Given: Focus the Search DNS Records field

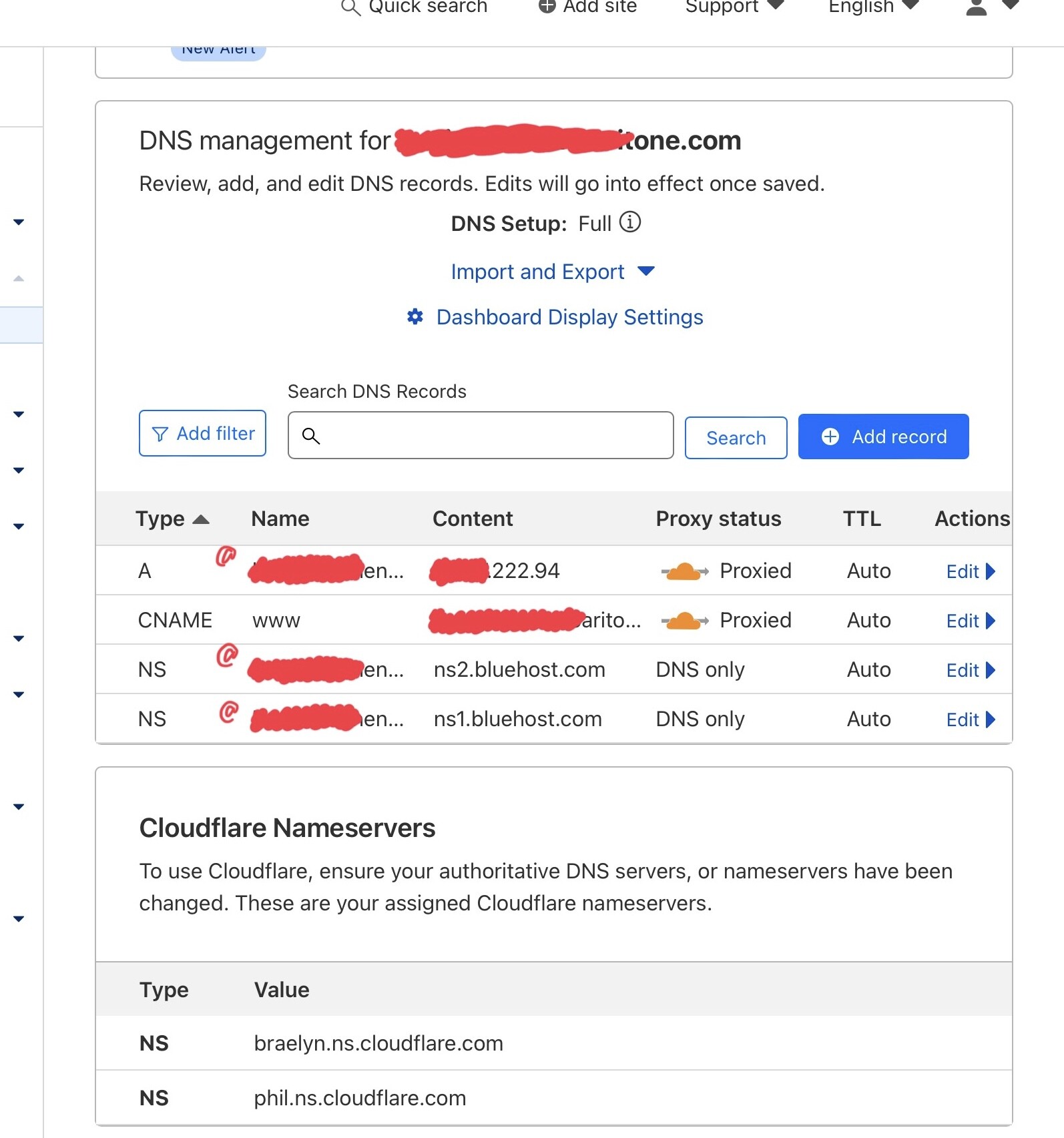Looking at the screenshot, I should (x=481, y=435).
